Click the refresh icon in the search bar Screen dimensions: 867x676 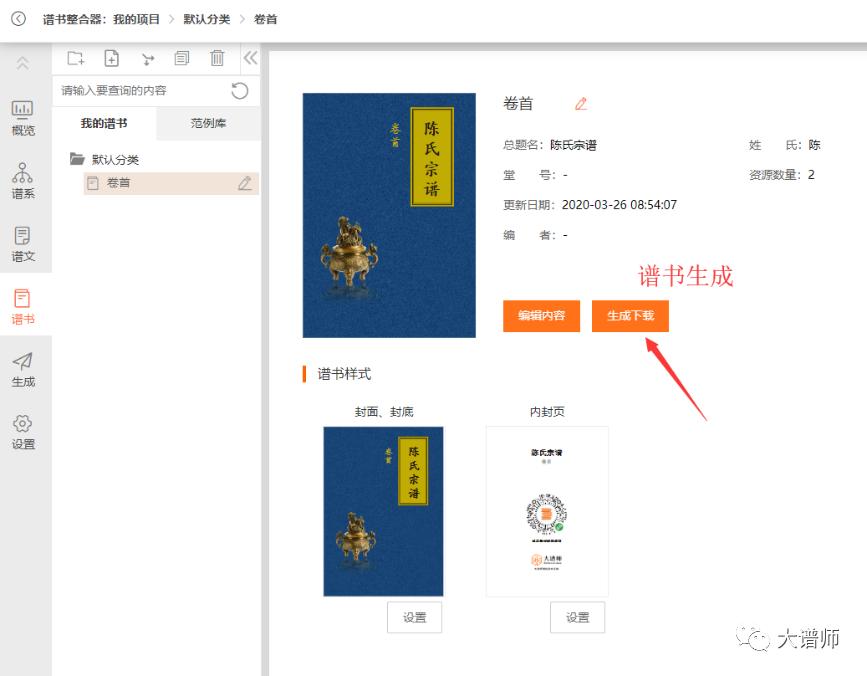pyautogui.click(x=239, y=90)
